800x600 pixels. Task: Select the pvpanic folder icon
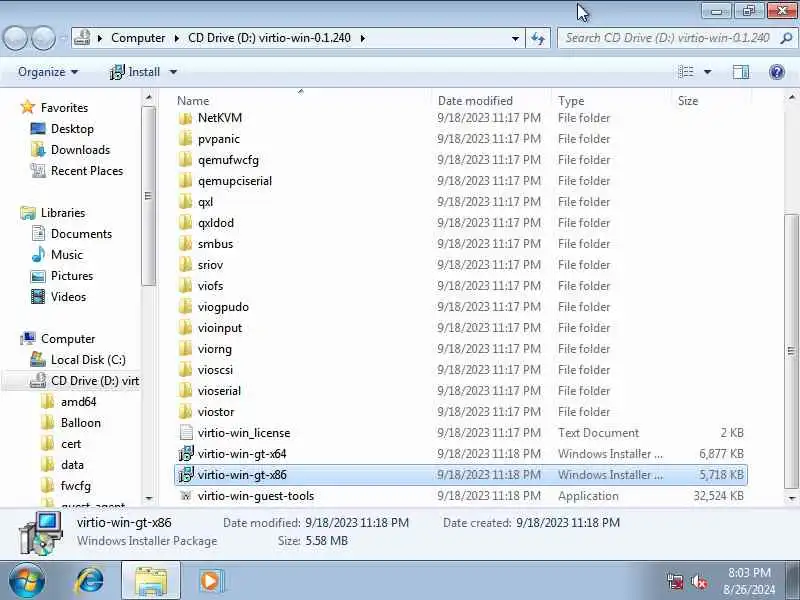186,139
